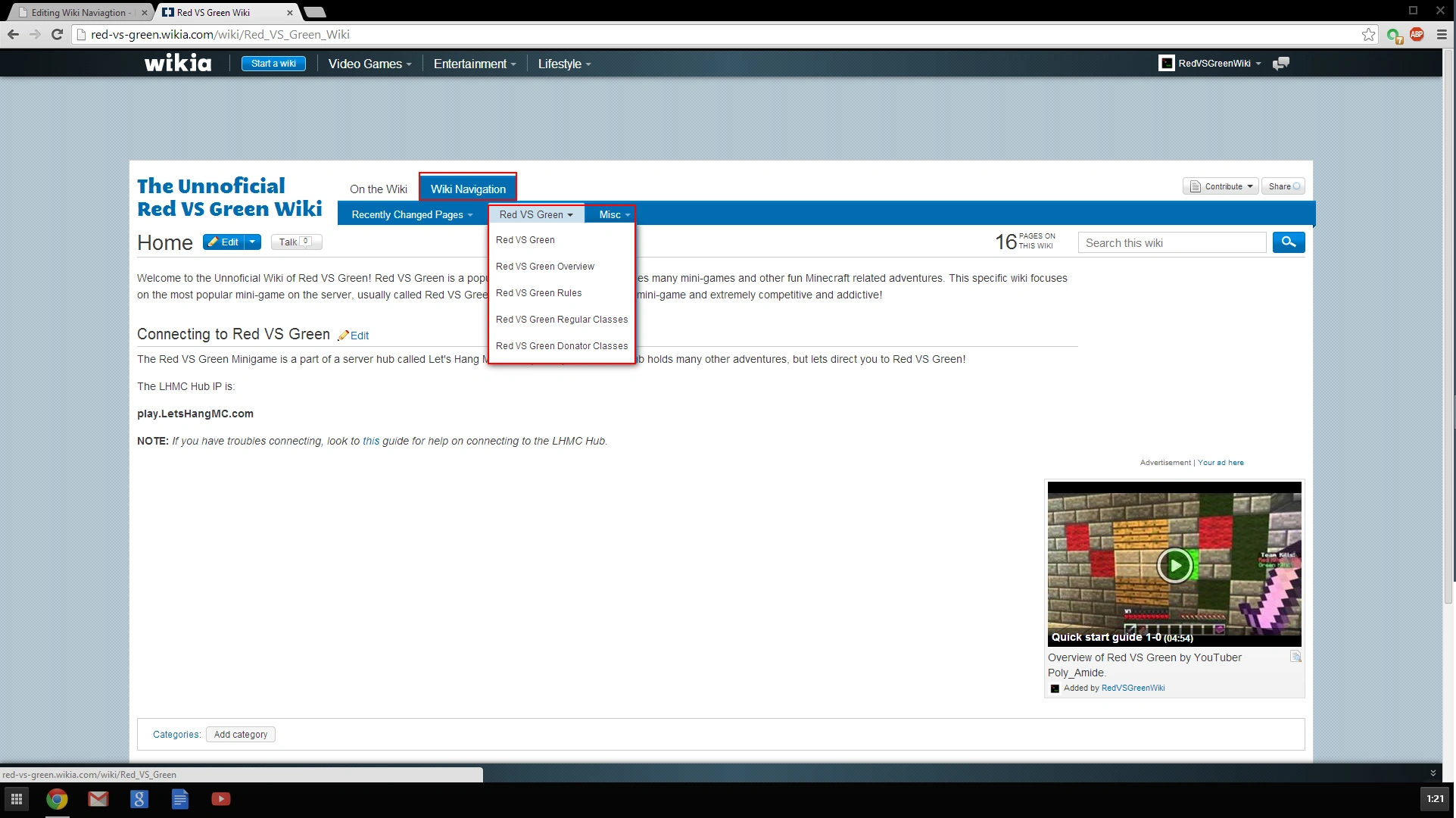Click the video file details icon
The height and width of the screenshot is (818, 1456).
[1295, 657]
